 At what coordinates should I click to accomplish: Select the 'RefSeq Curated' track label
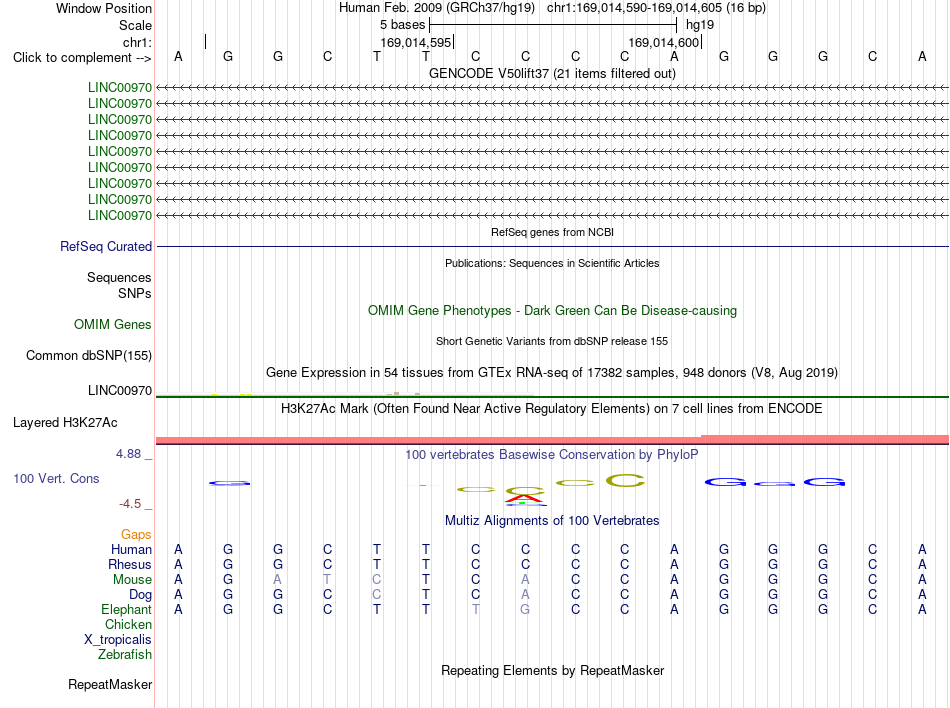(x=106, y=246)
